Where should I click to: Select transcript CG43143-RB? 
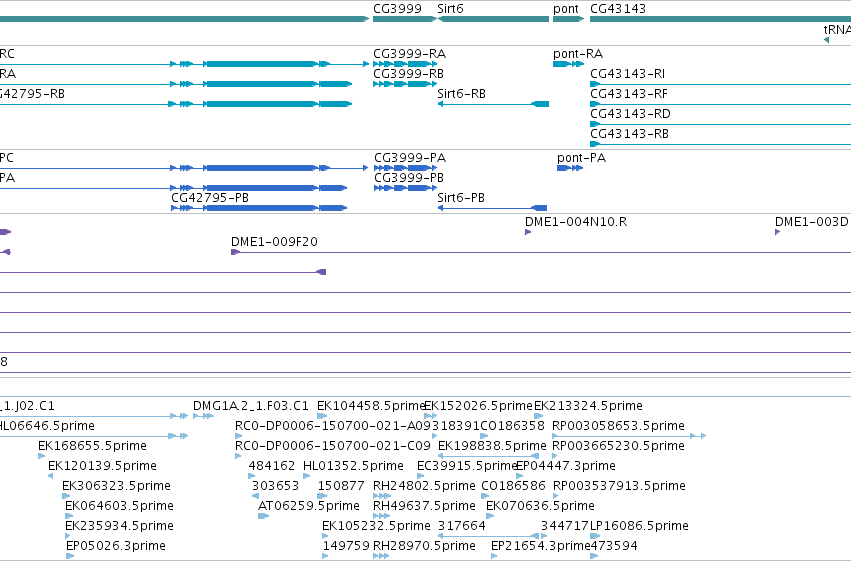pyautogui.click(x=630, y=134)
